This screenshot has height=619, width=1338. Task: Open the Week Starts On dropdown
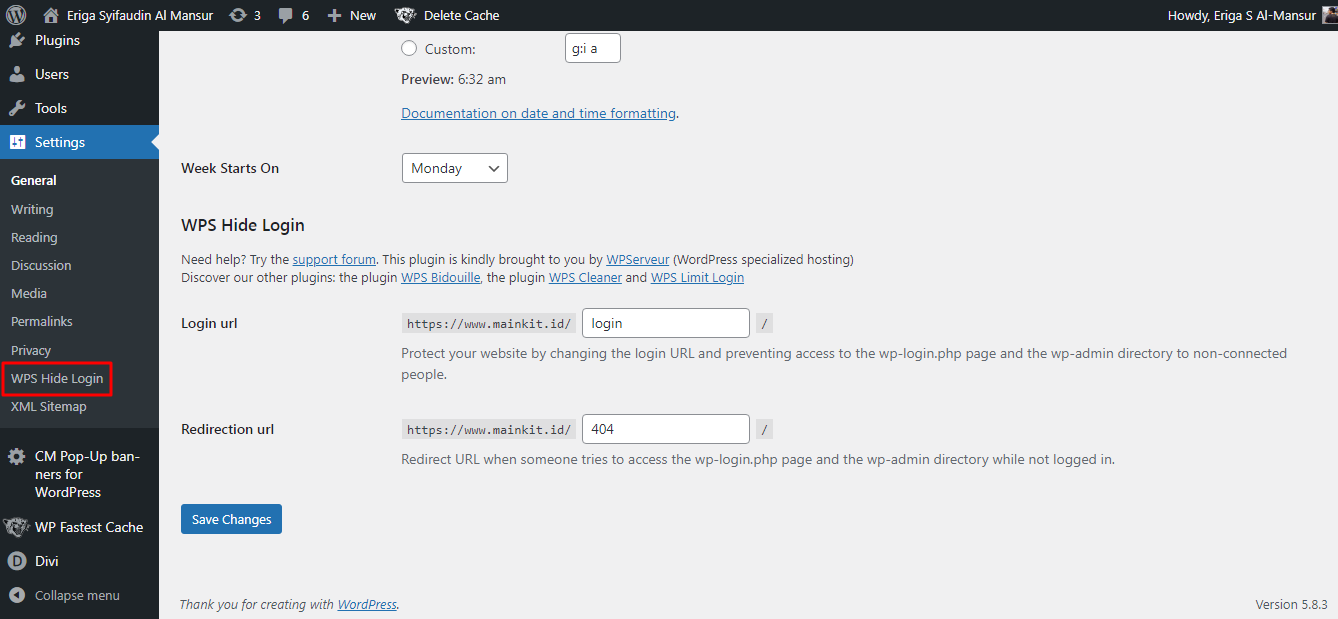pos(454,167)
